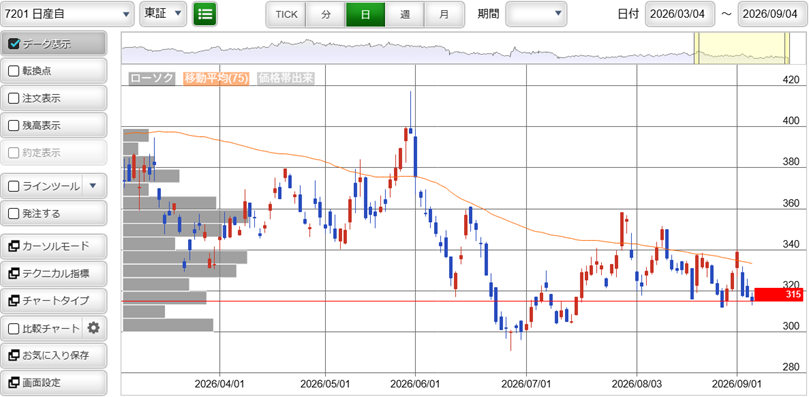The width and height of the screenshot is (809, 397).
Task: Expand the ラインツール dropdown arrow
Action: pos(93,186)
